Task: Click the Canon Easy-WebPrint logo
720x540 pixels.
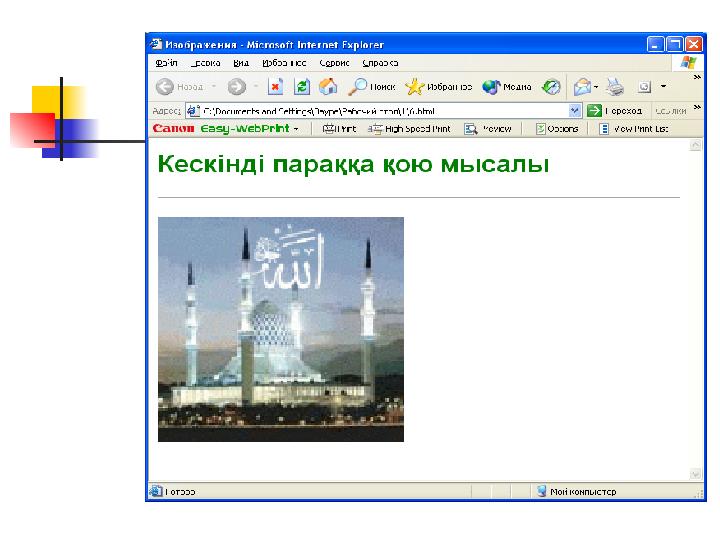Action: click(x=221, y=129)
